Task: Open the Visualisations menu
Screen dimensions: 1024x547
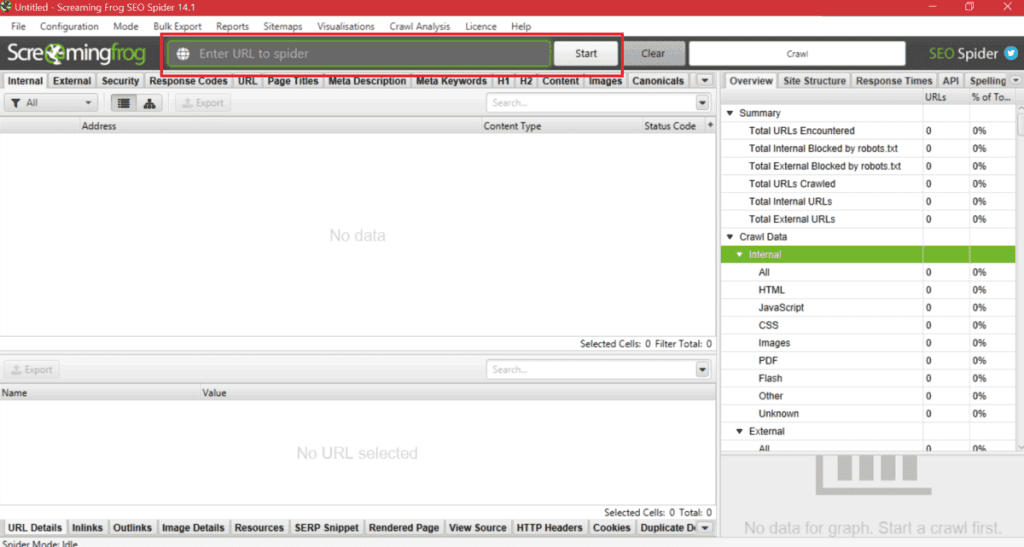Action: [345, 27]
